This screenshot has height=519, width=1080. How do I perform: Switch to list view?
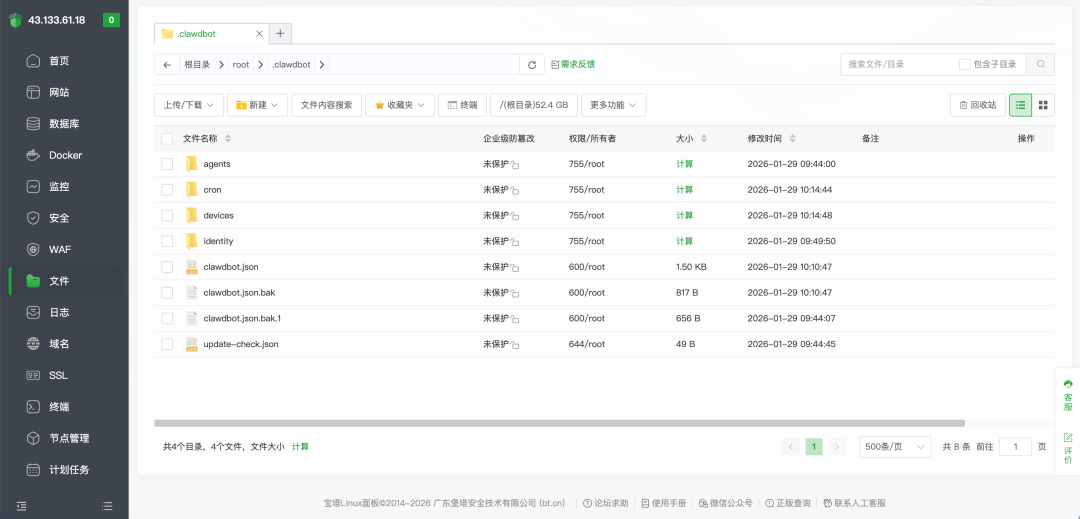(x=1020, y=105)
